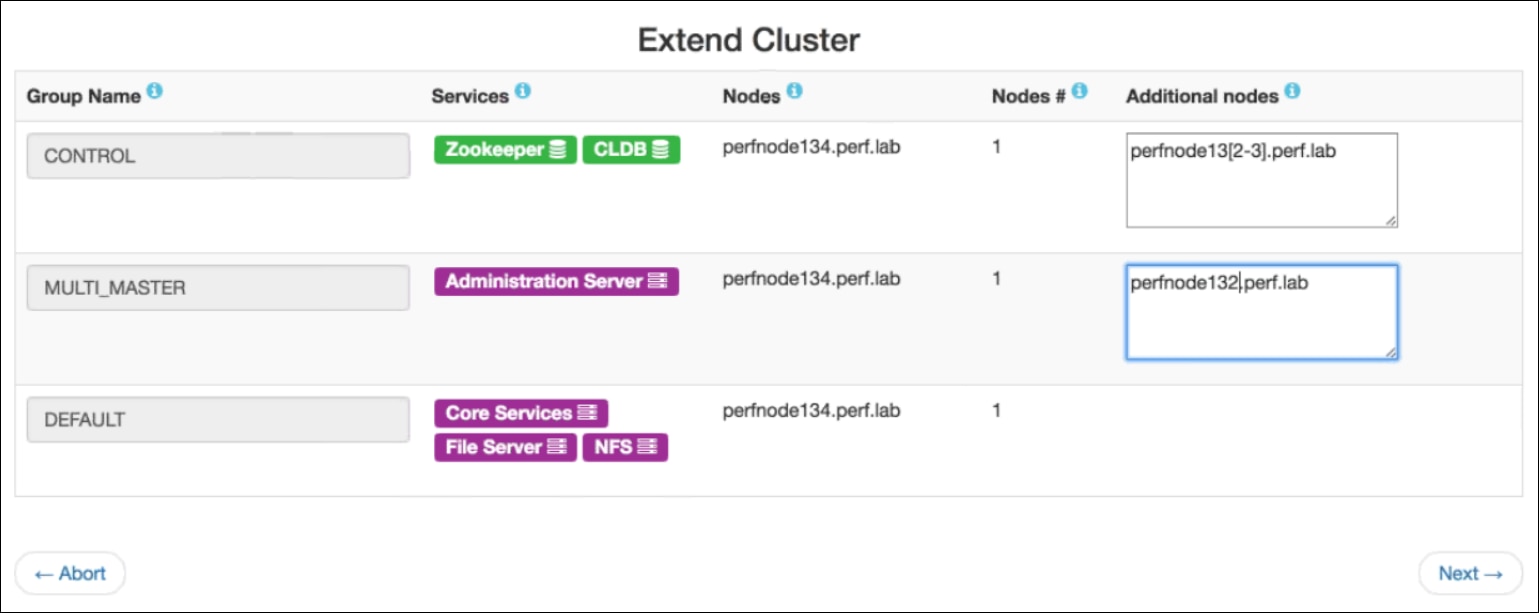Click the CLDB service badge
1539x613 pixels.
tap(631, 150)
